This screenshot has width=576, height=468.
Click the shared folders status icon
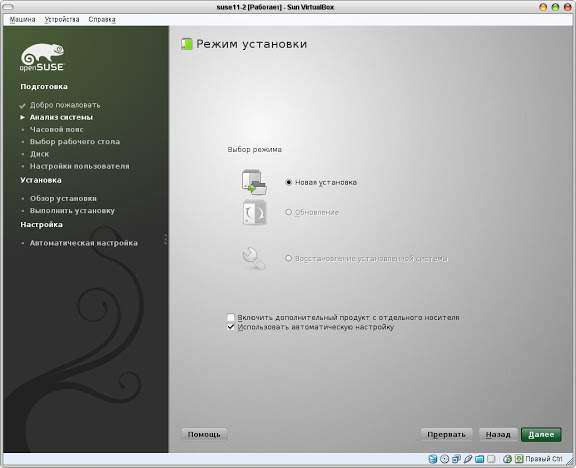(x=479, y=459)
